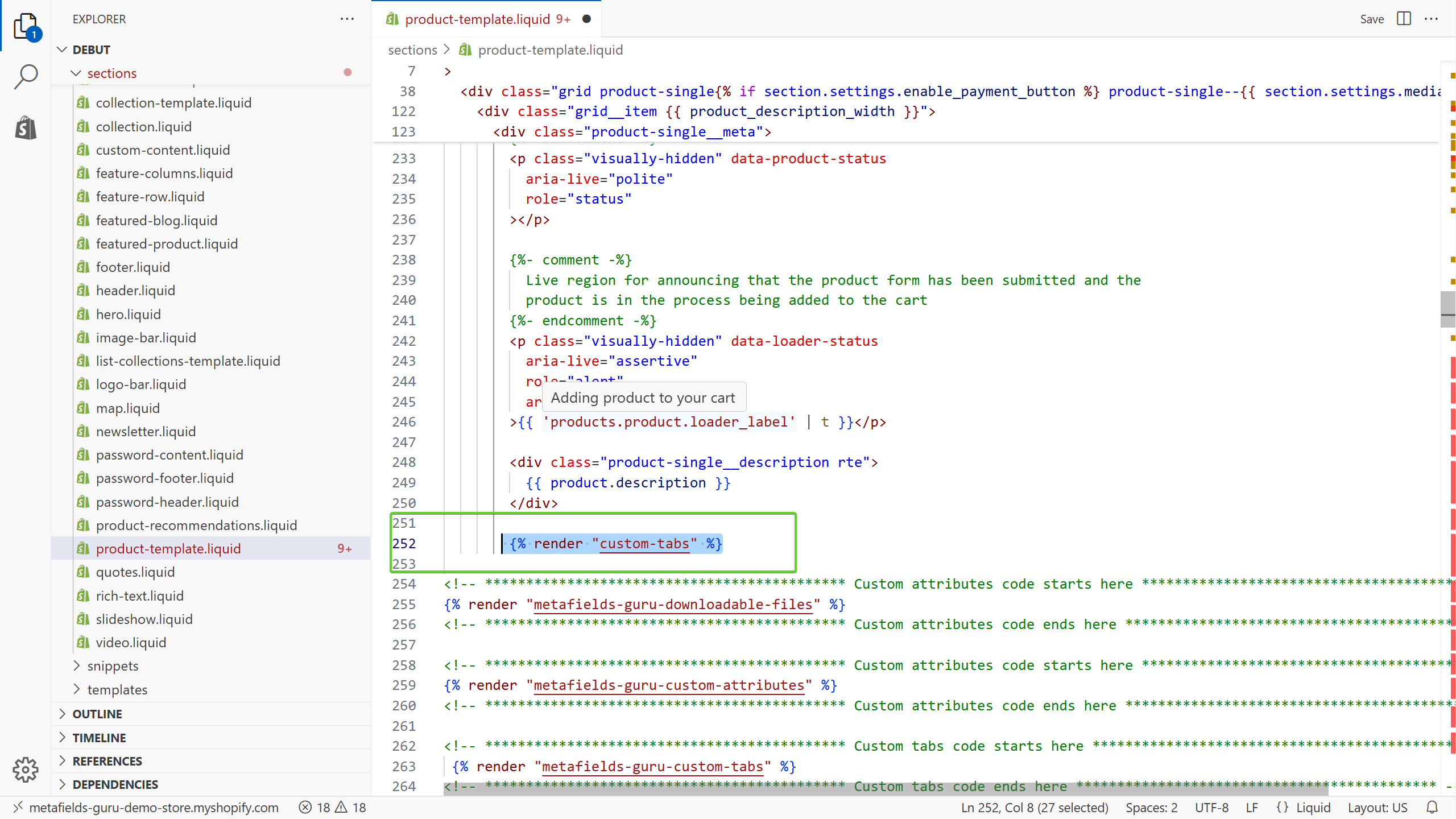Screen dimensions: 1456x819
Task: Open the Explorer files icon in activity bar
Action: pyautogui.click(x=25, y=26)
